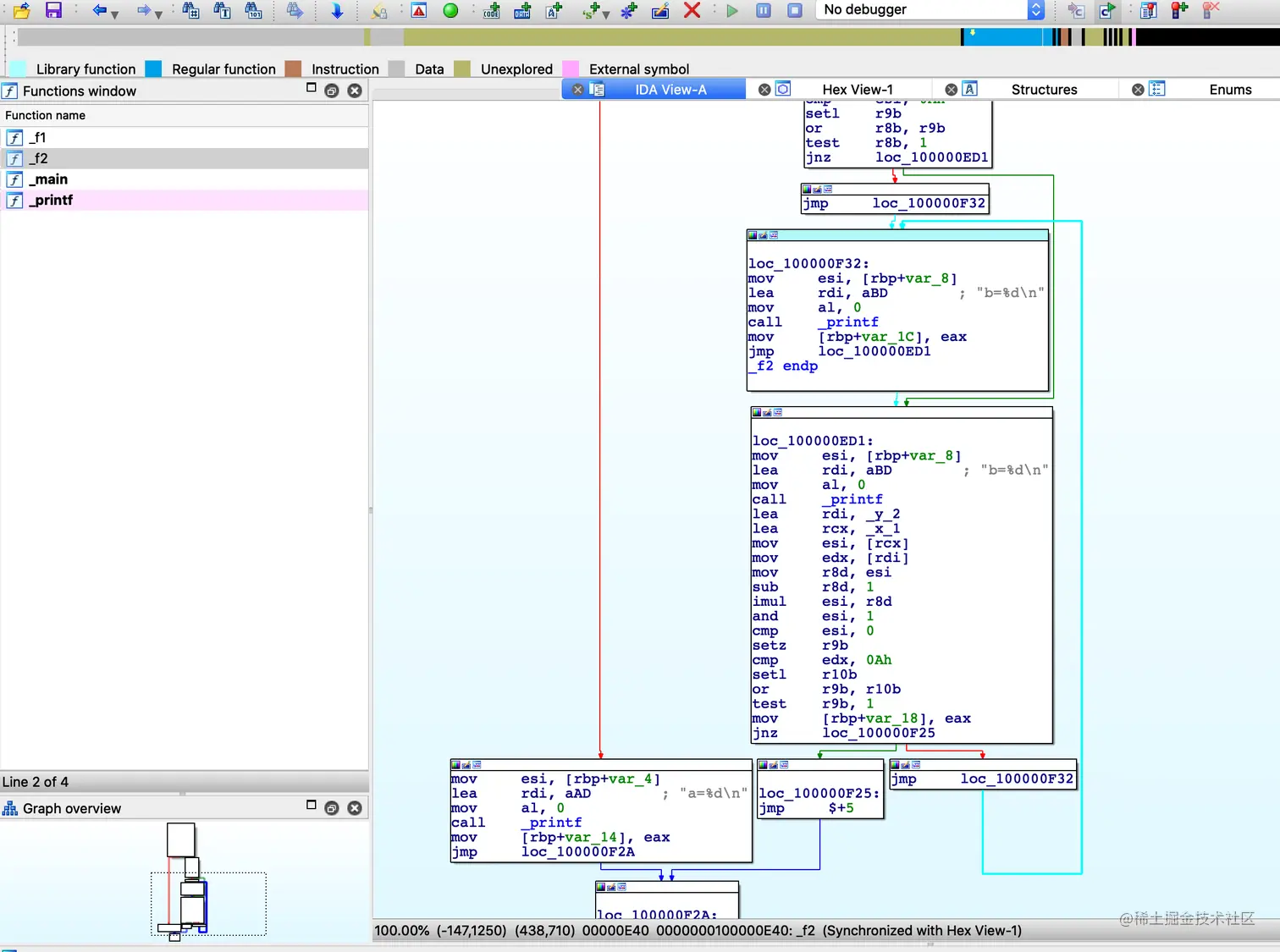
Task: Click the 'Line 2 of 4' status text
Action: [x=36, y=782]
